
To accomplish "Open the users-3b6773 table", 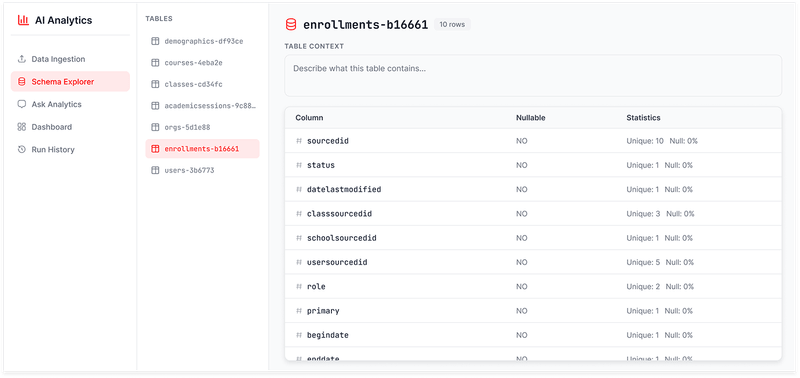I will pos(203,170).
